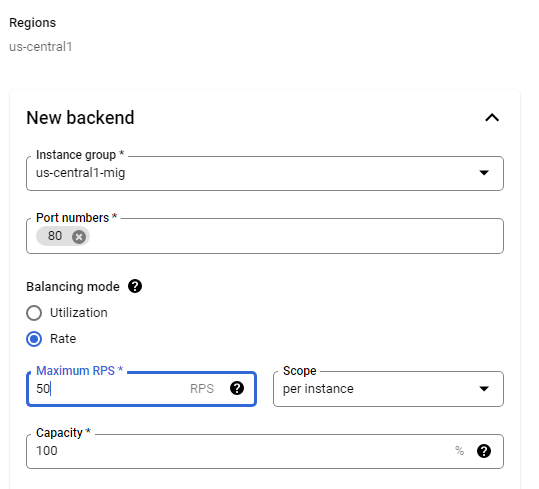Open Balancing mode help icon

click(135, 286)
